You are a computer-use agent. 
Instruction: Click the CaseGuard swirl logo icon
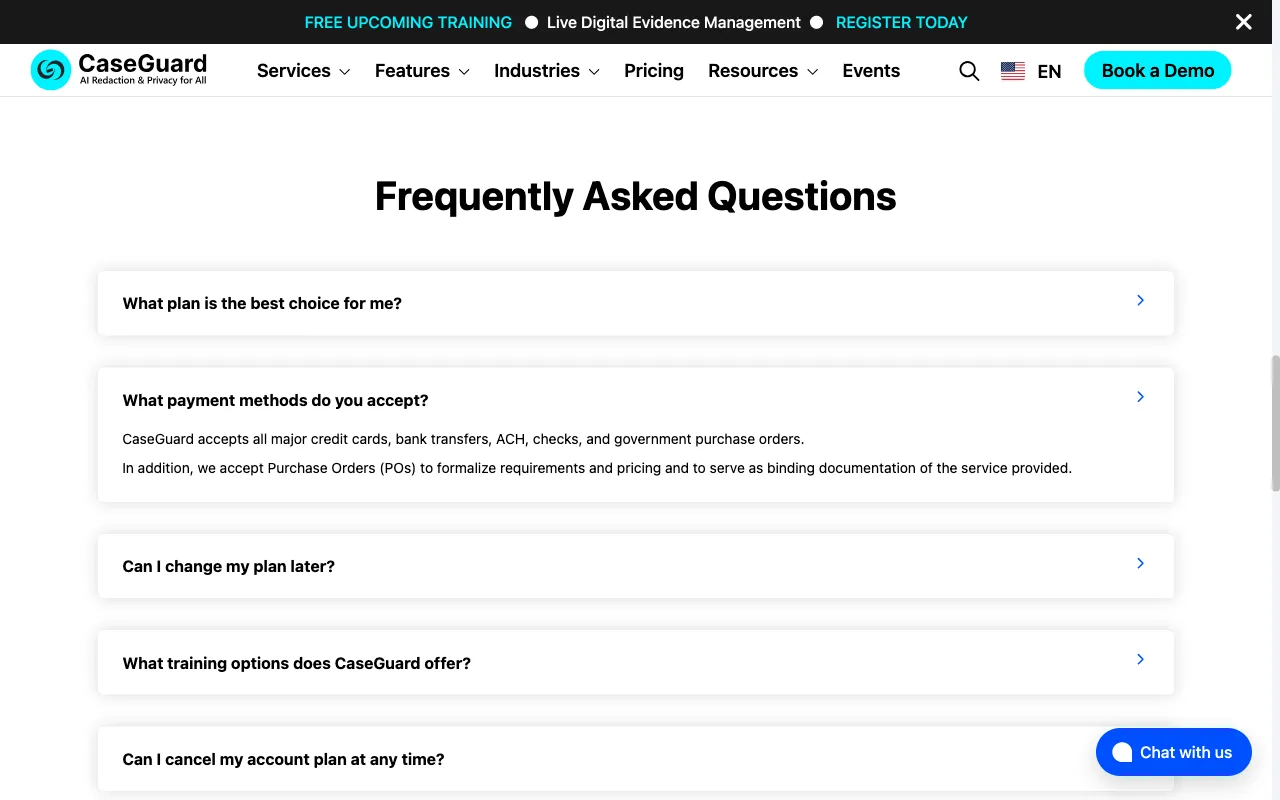click(50, 70)
